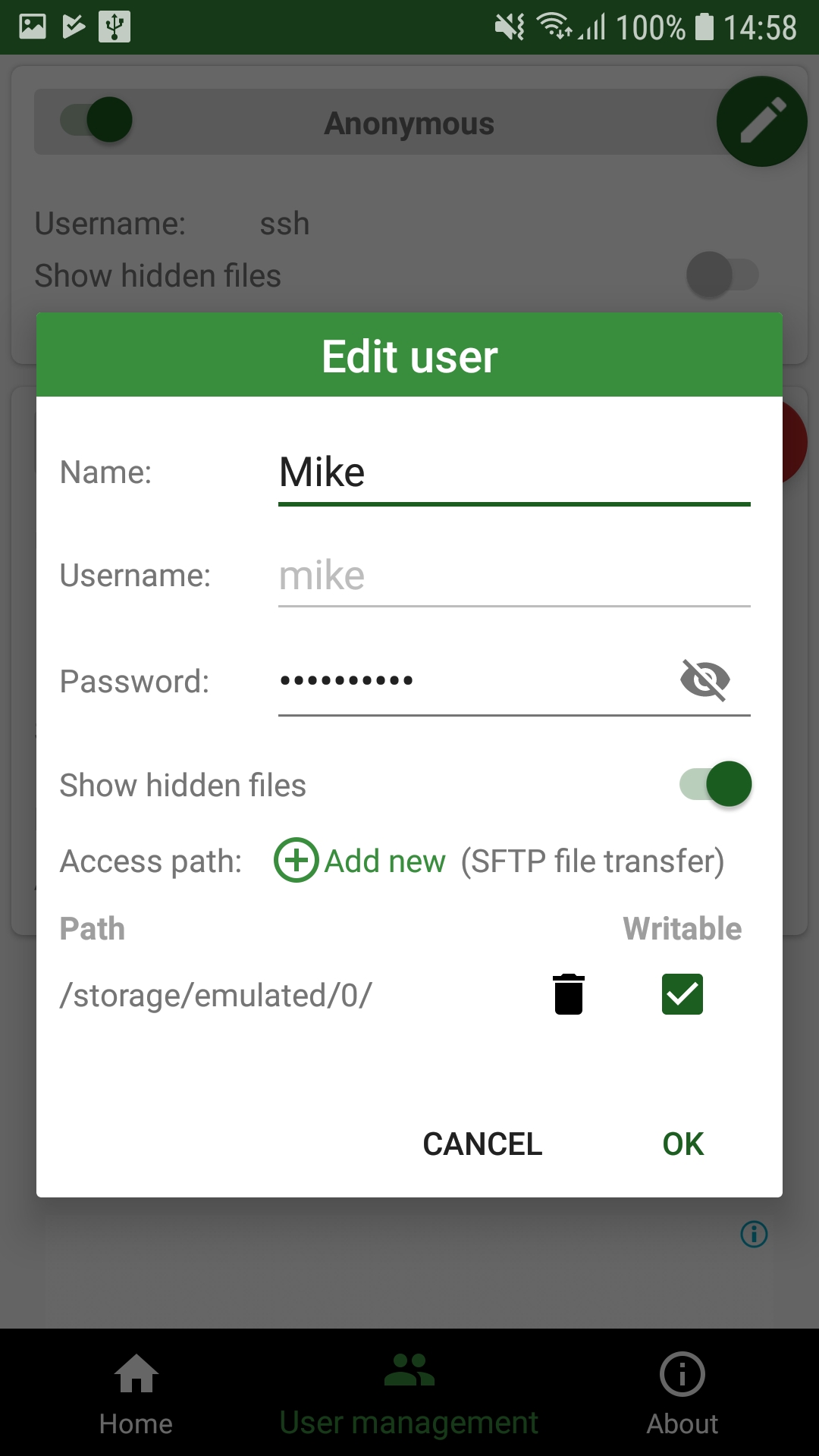Open the edit pencil for Anonymous user
The image size is (819, 1456).
(x=761, y=121)
